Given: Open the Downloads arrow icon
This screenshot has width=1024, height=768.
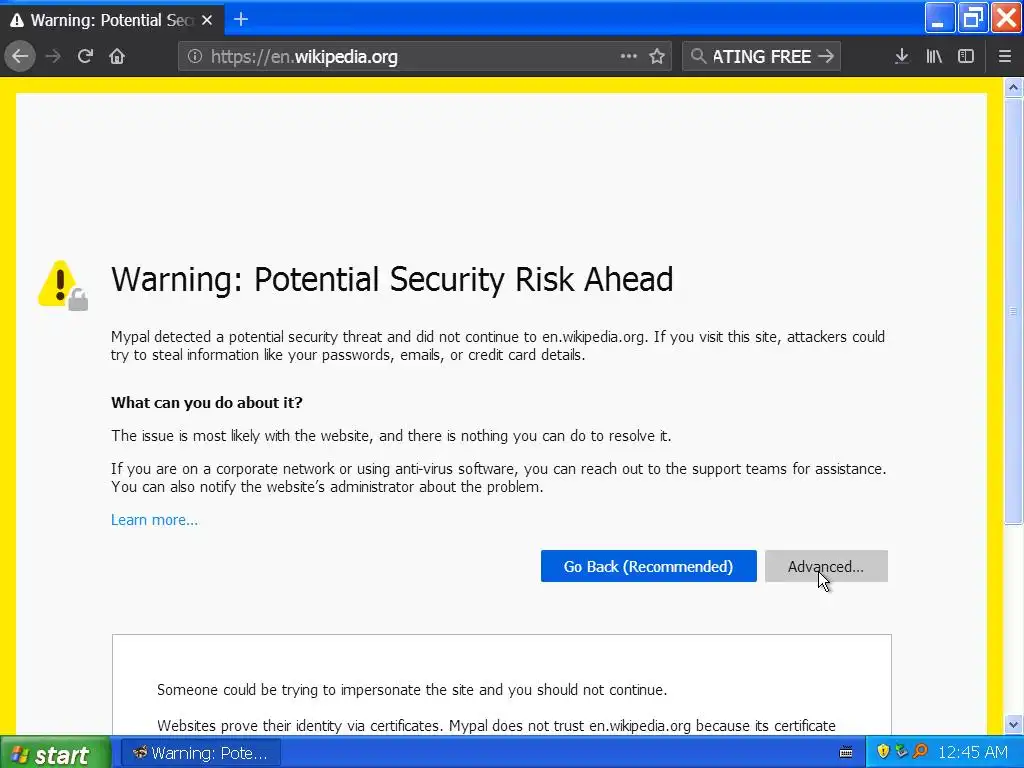Looking at the screenshot, I should coord(901,56).
